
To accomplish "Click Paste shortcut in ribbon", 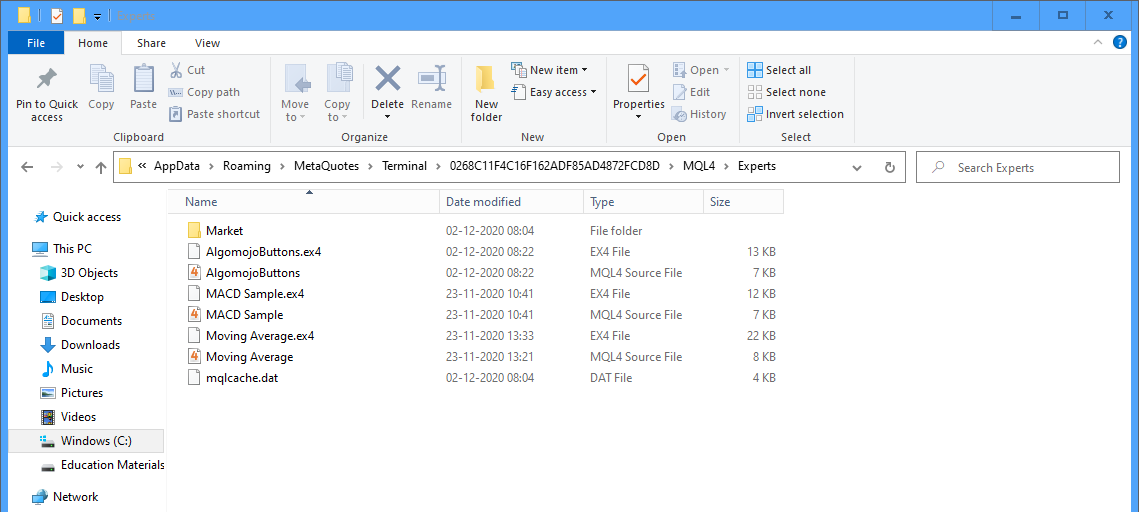I will pyautogui.click(x=214, y=114).
